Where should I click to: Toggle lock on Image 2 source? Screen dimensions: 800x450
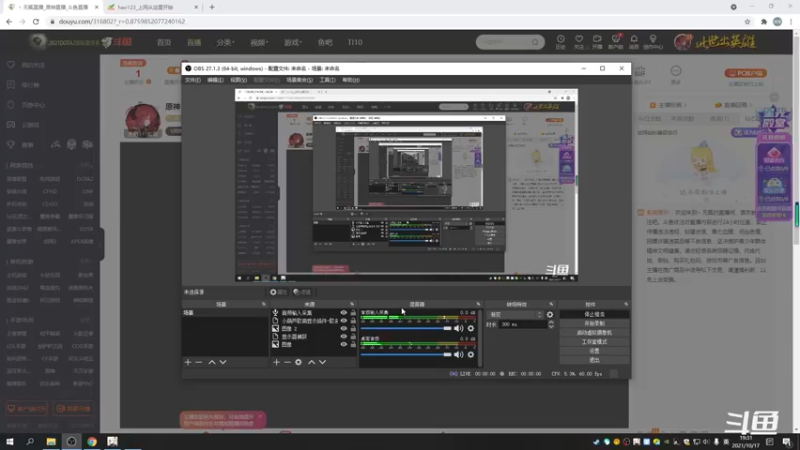[353, 329]
